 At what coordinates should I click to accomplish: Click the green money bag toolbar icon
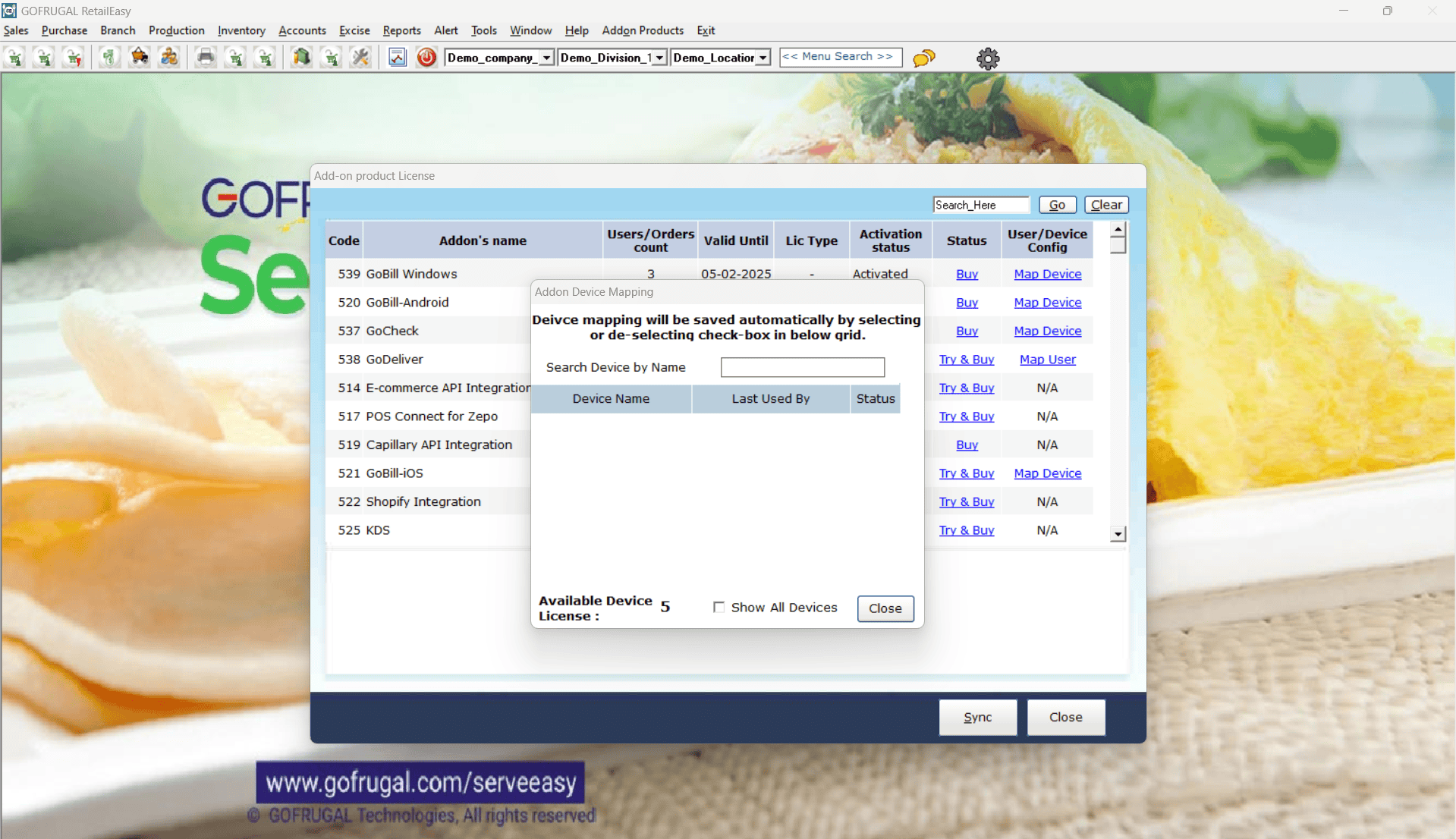coord(109,58)
